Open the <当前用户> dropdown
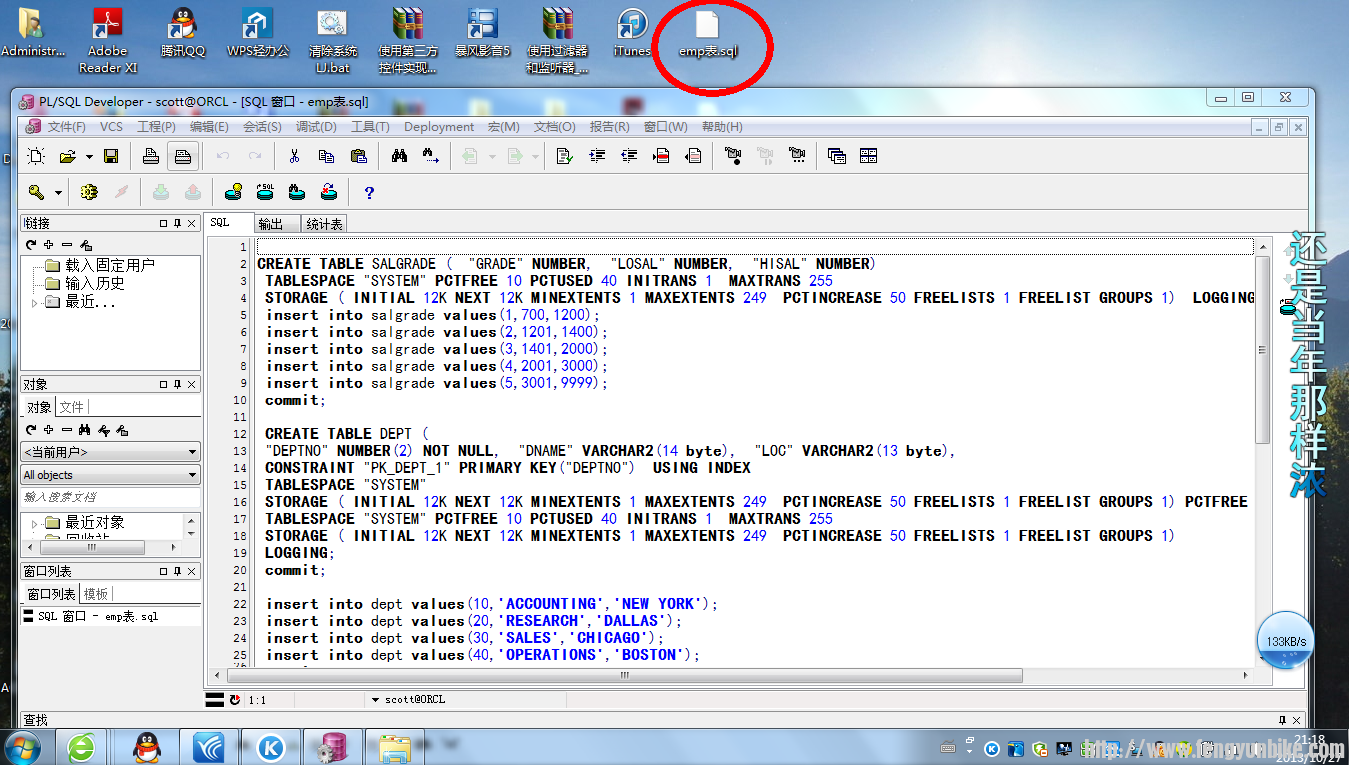 (x=110, y=452)
